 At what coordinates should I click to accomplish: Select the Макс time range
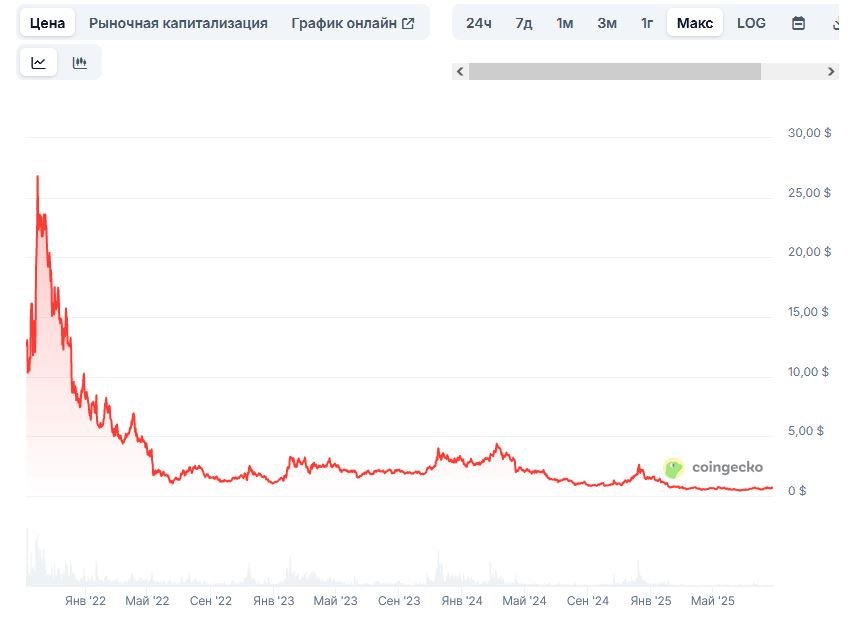[695, 23]
